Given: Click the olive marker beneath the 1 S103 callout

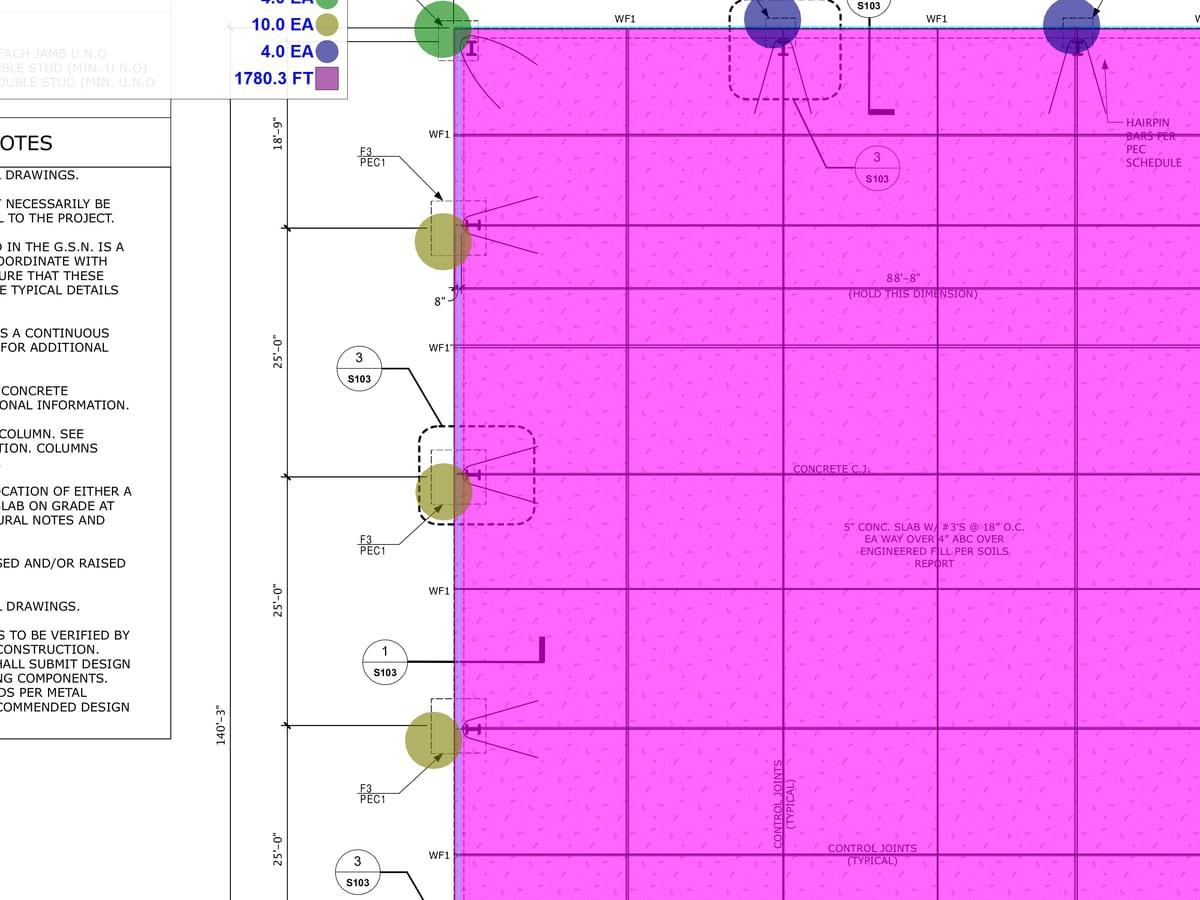Looking at the screenshot, I should pyautogui.click(x=434, y=740).
